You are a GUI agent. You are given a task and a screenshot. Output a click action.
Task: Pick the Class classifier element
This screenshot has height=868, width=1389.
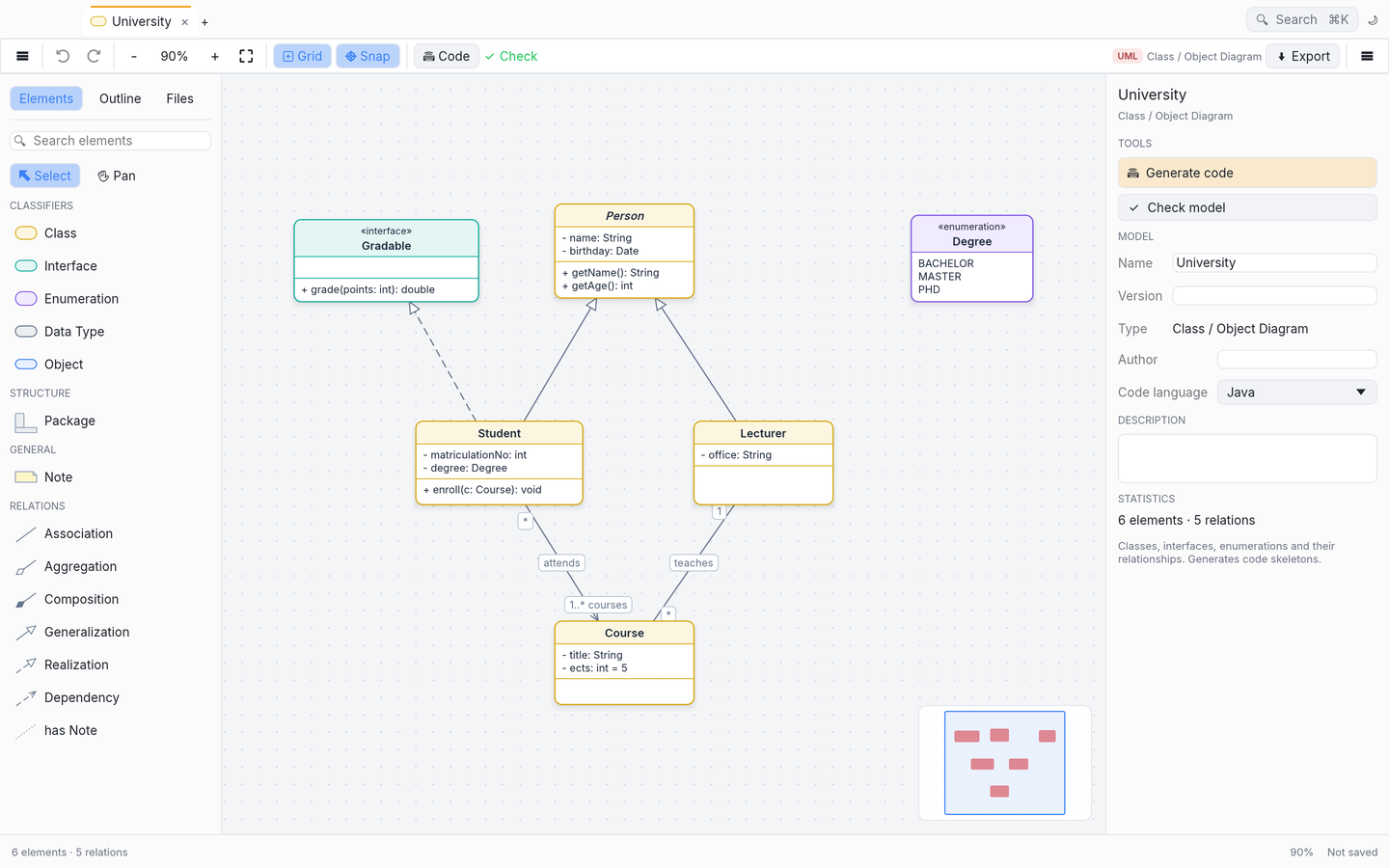coord(61,233)
